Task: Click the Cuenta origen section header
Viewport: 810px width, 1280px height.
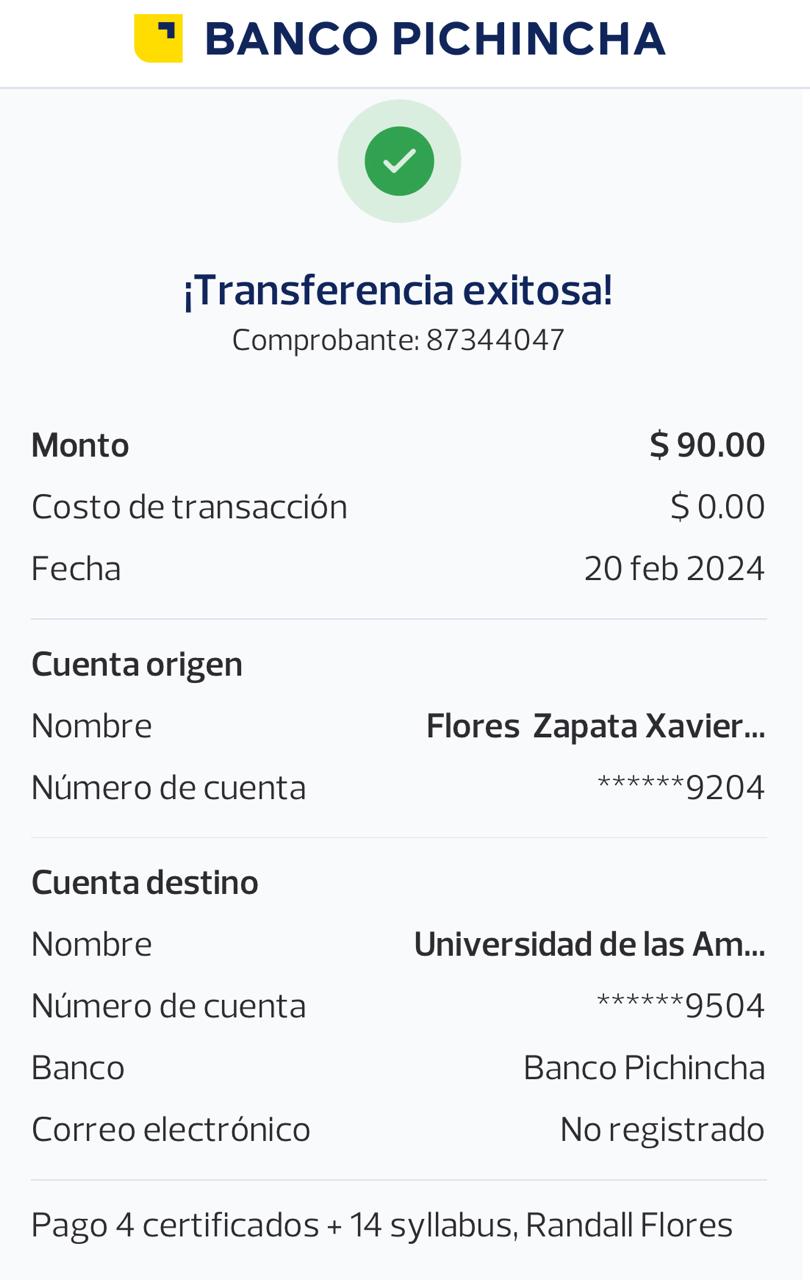Action: coord(137,664)
